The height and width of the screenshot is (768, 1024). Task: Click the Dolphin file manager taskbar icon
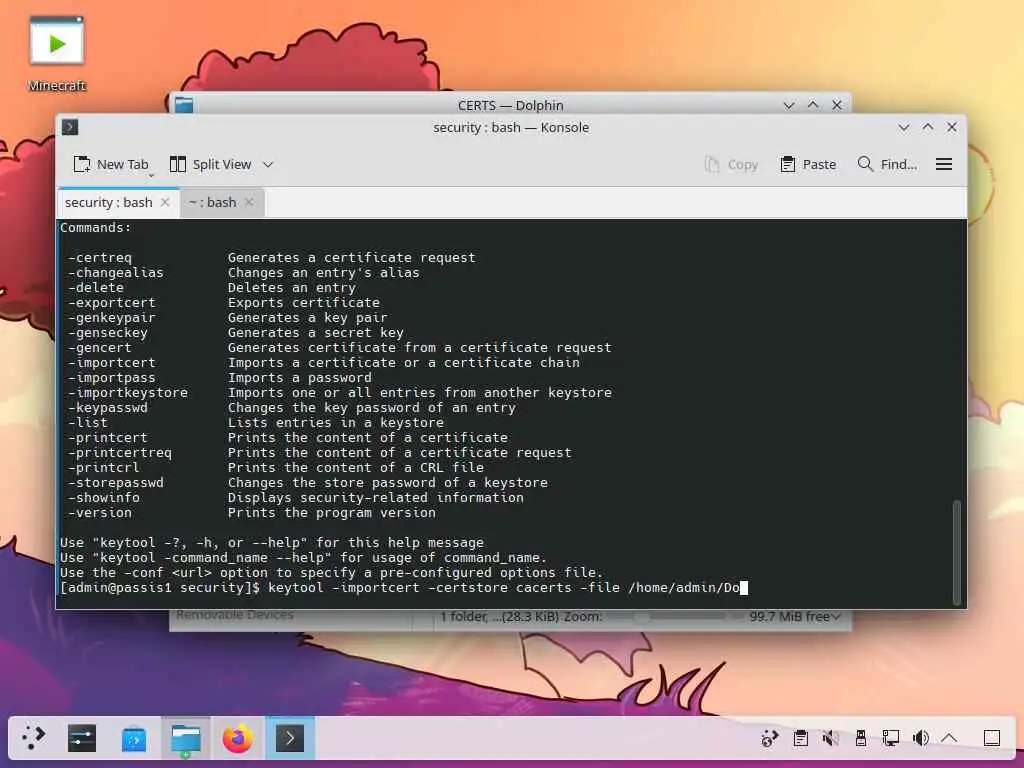point(186,738)
